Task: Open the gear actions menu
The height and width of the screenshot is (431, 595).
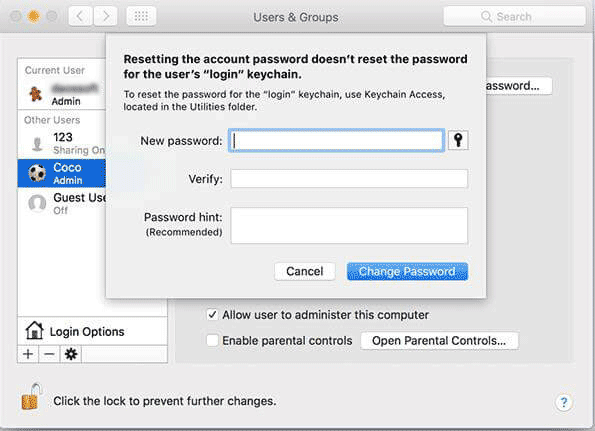Action: pyautogui.click(x=71, y=354)
